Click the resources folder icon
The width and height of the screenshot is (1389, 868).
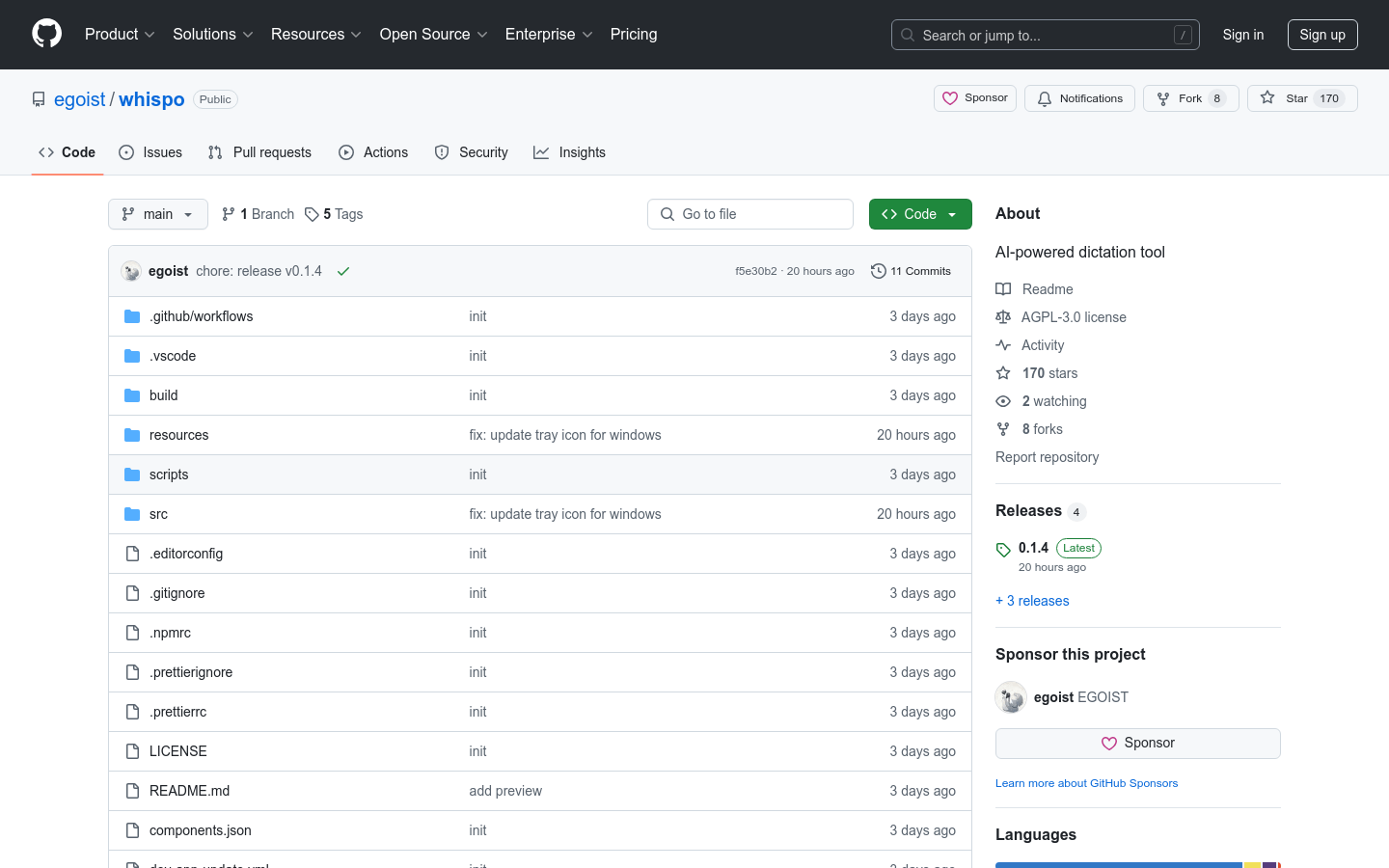[132, 435]
